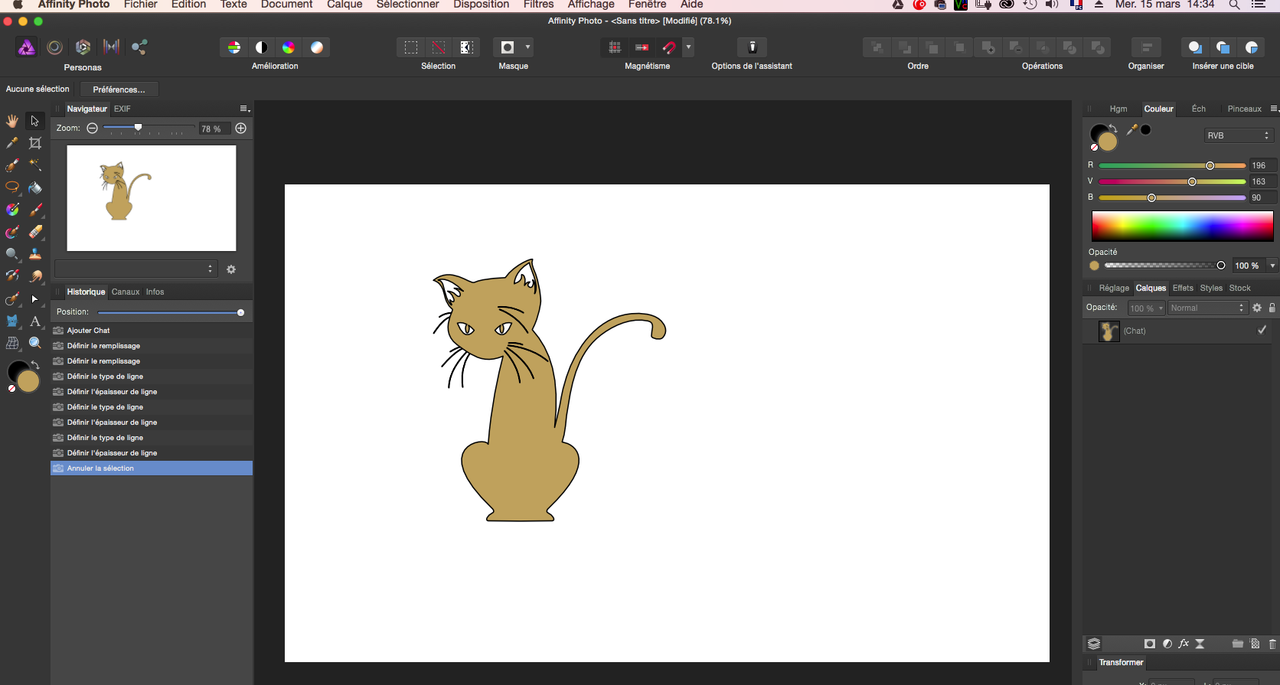Switch to the Export persona
The image size is (1280, 685).
tap(139, 47)
